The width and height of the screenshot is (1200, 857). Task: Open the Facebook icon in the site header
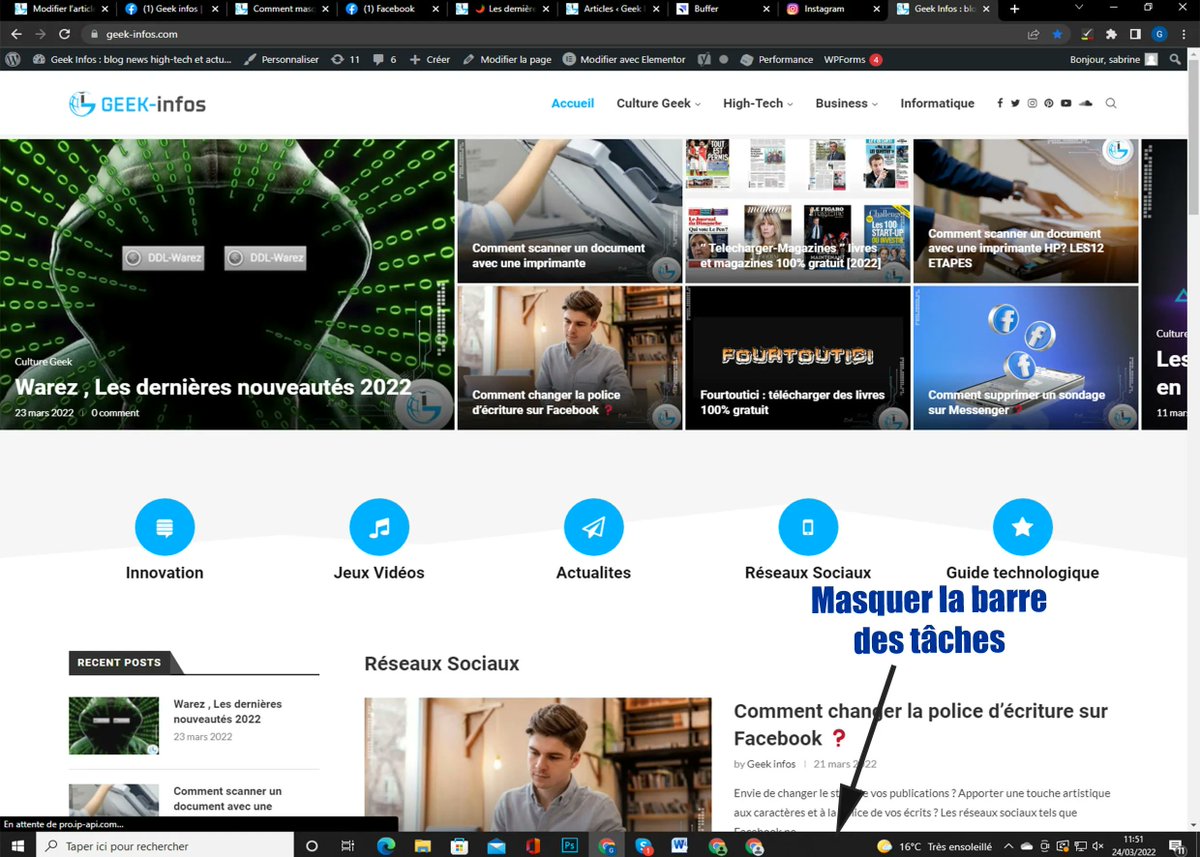(x=999, y=102)
